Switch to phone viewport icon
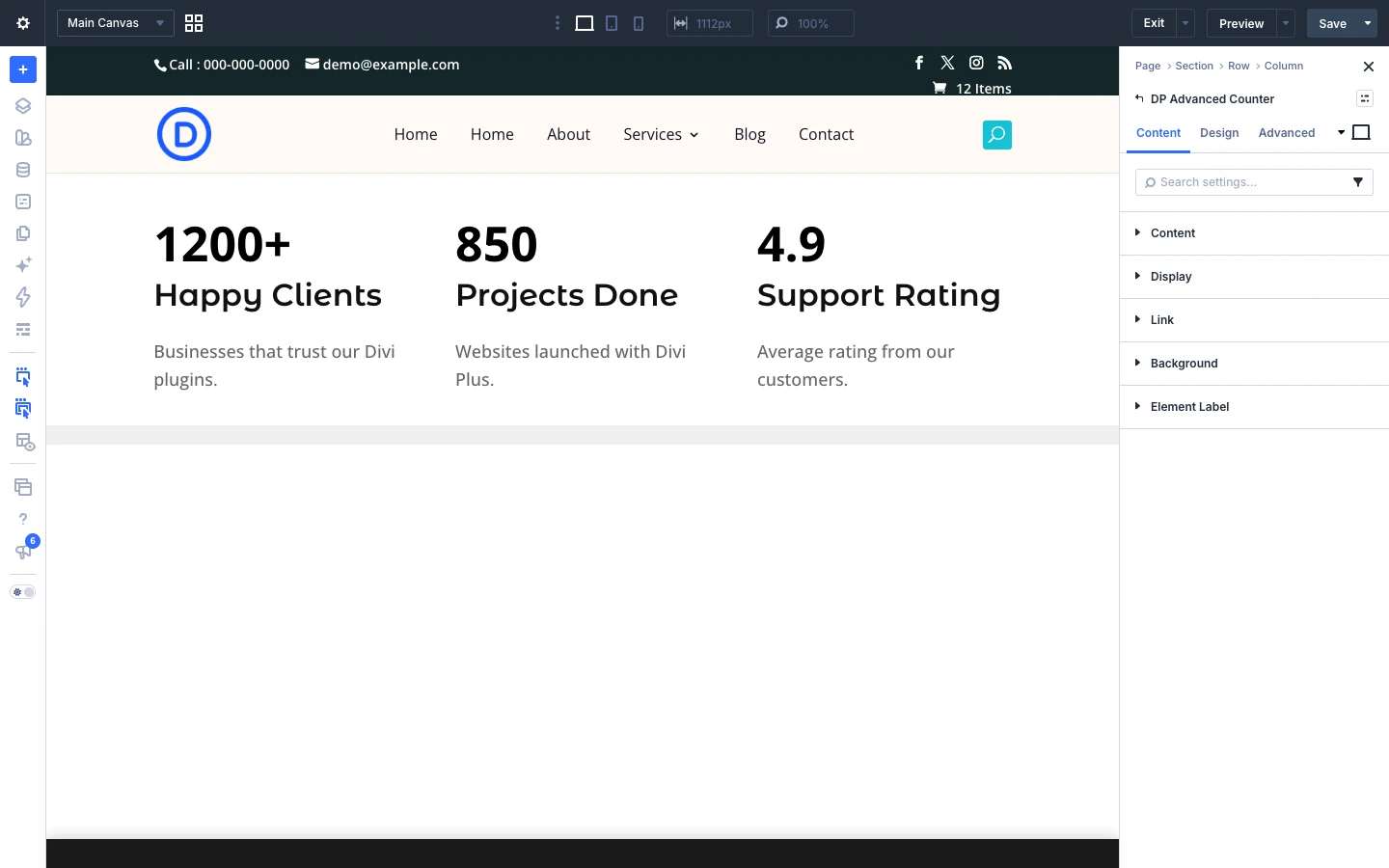 [x=639, y=23]
